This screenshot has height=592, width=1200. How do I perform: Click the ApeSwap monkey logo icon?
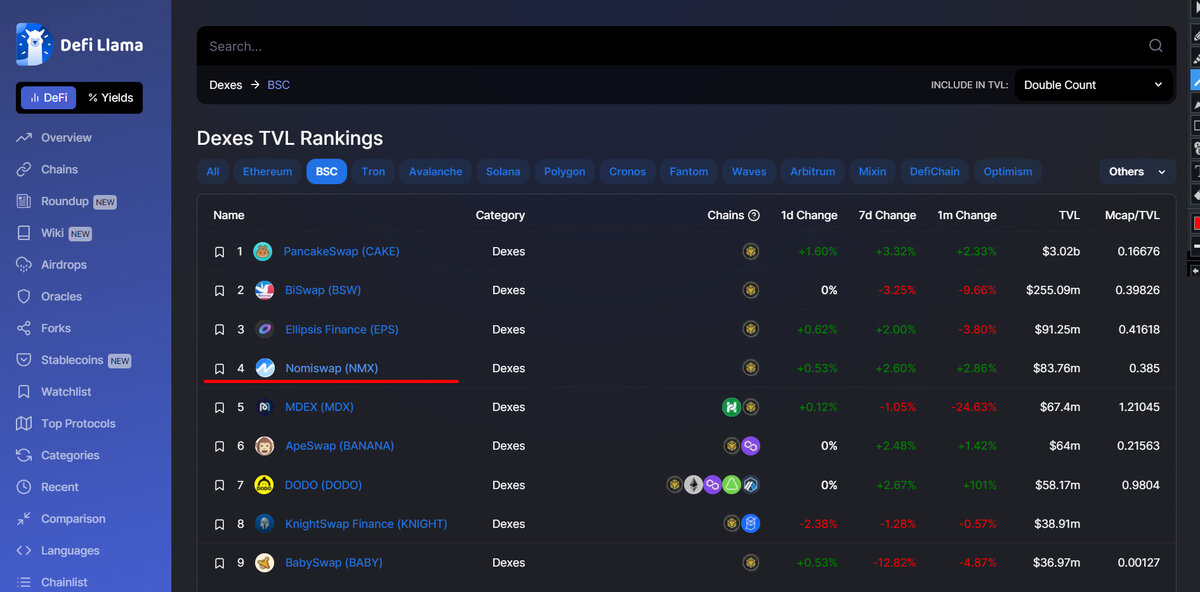point(264,446)
